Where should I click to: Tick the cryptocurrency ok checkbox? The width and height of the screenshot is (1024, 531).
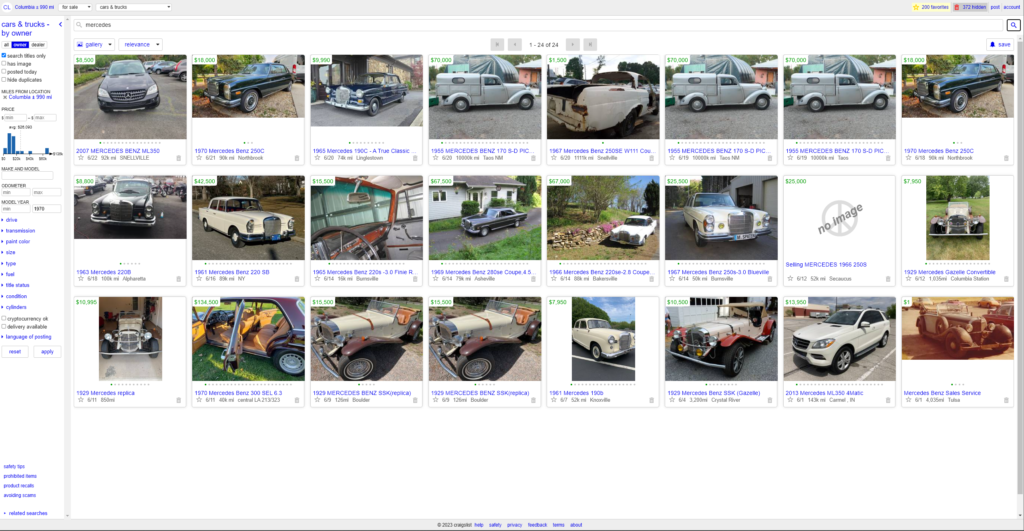tap(4, 319)
